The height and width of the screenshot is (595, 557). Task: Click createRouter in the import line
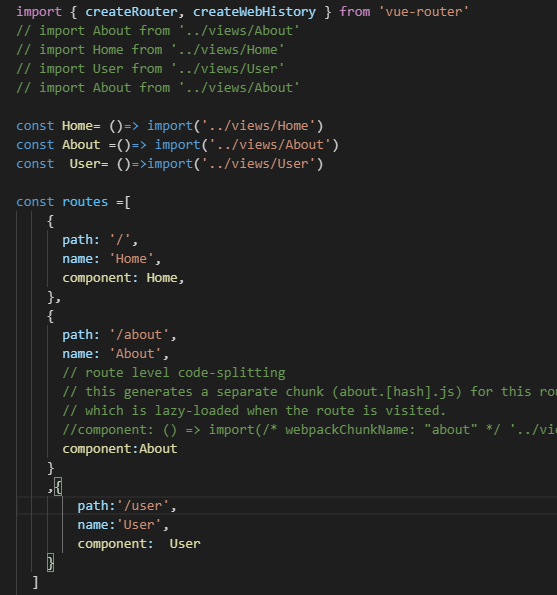click(131, 12)
